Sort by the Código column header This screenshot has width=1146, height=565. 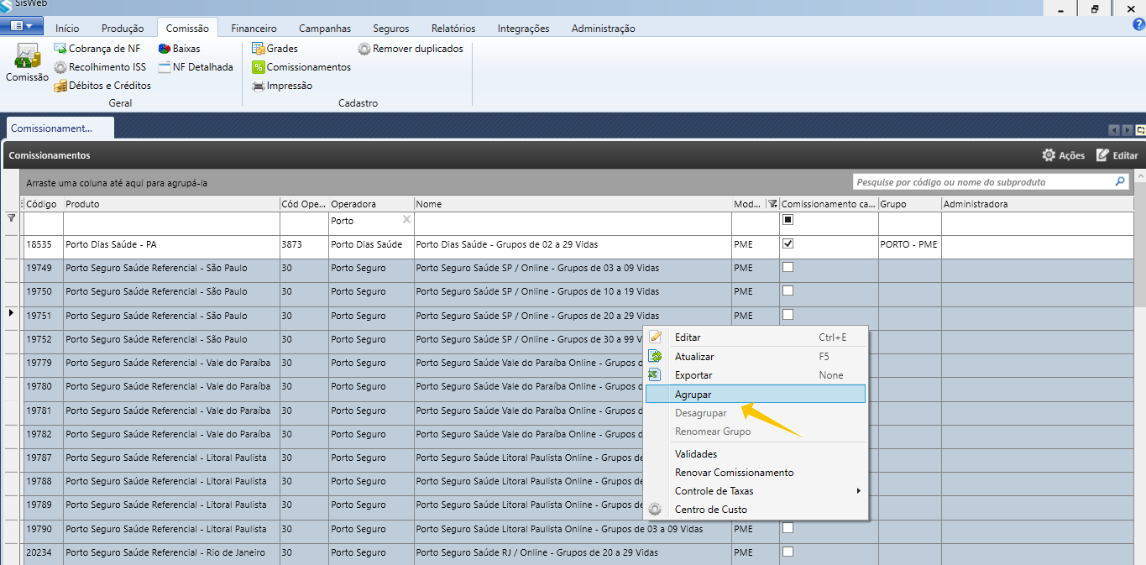pyautogui.click(x=42, y=204)
